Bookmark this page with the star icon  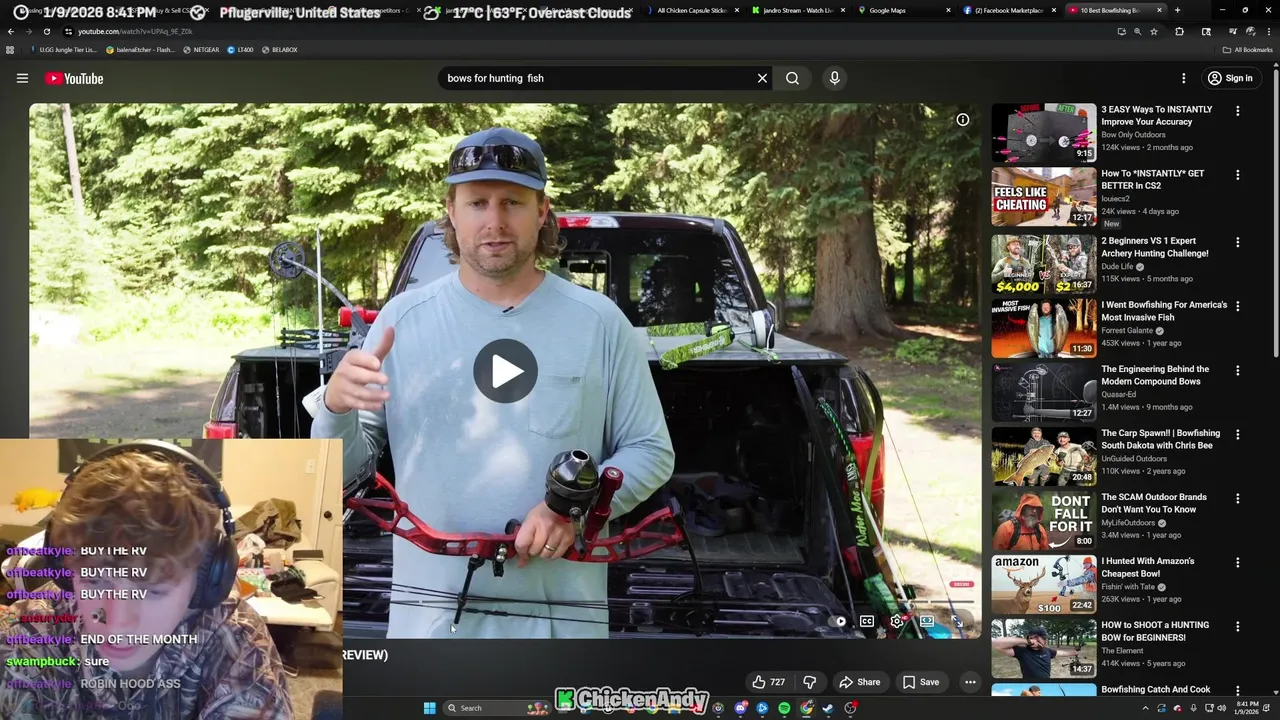click(x=1154, y=31)
